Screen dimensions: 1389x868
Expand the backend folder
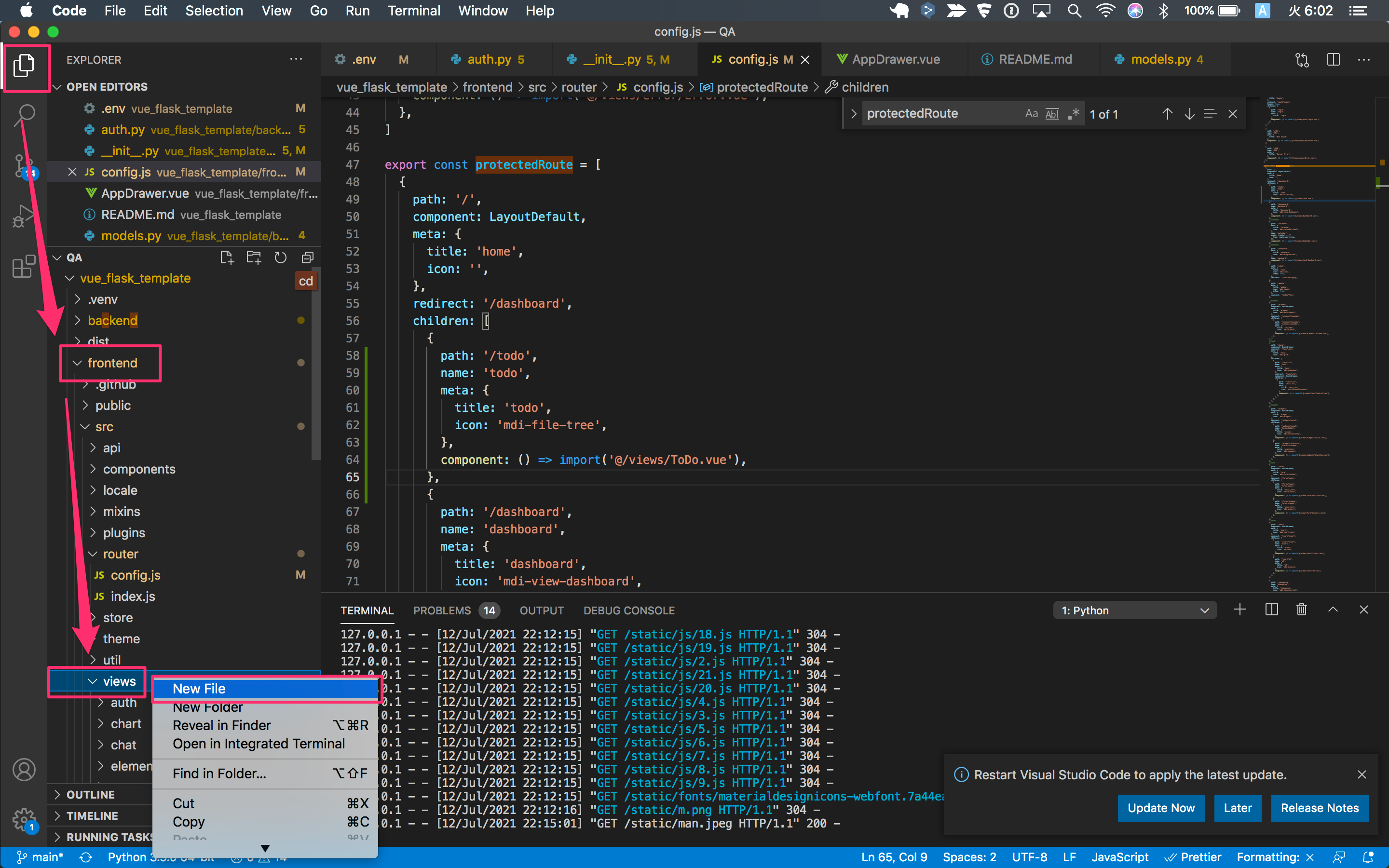click(112, 320)
